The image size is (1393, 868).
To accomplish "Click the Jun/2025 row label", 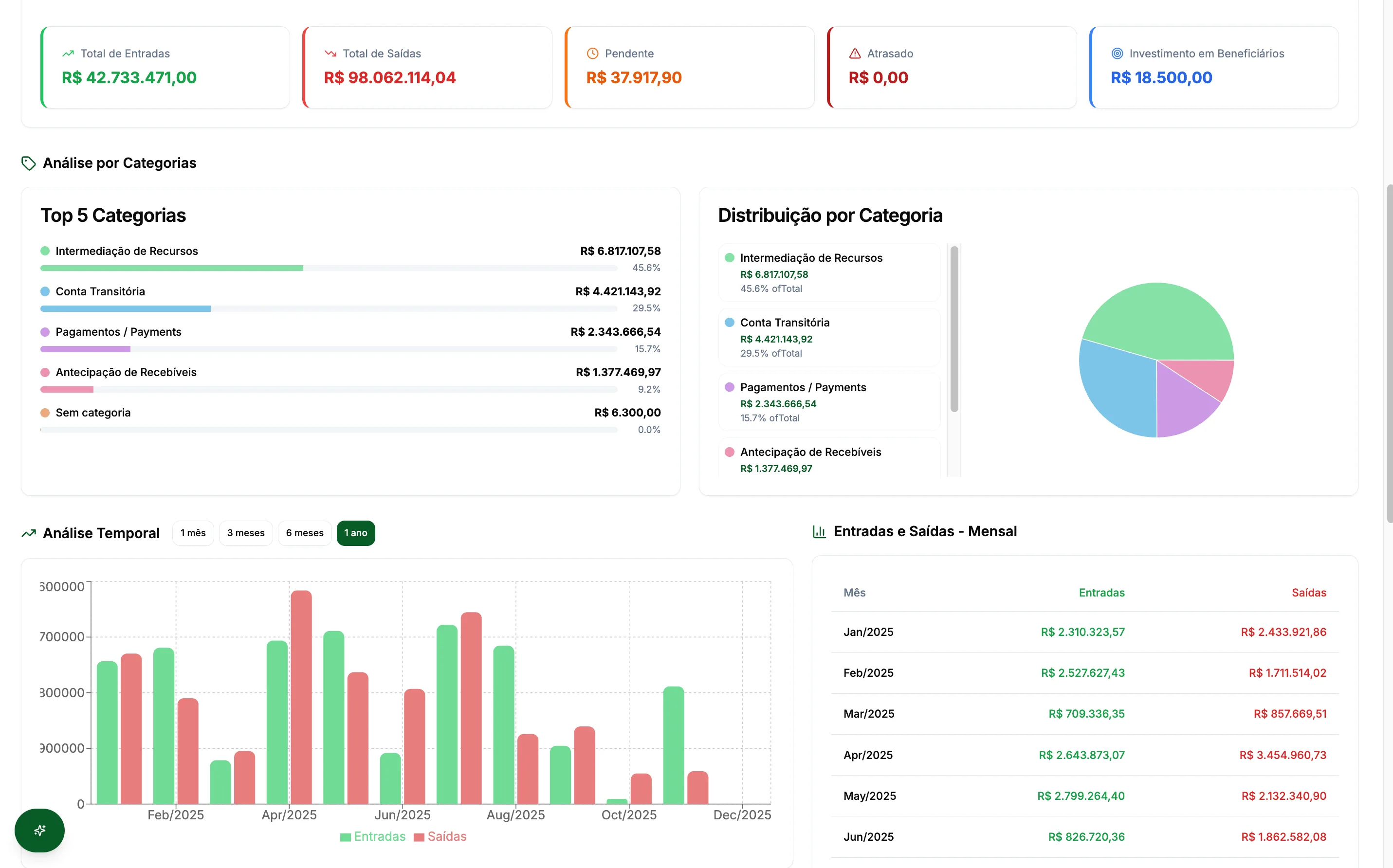I will (869, 837).
